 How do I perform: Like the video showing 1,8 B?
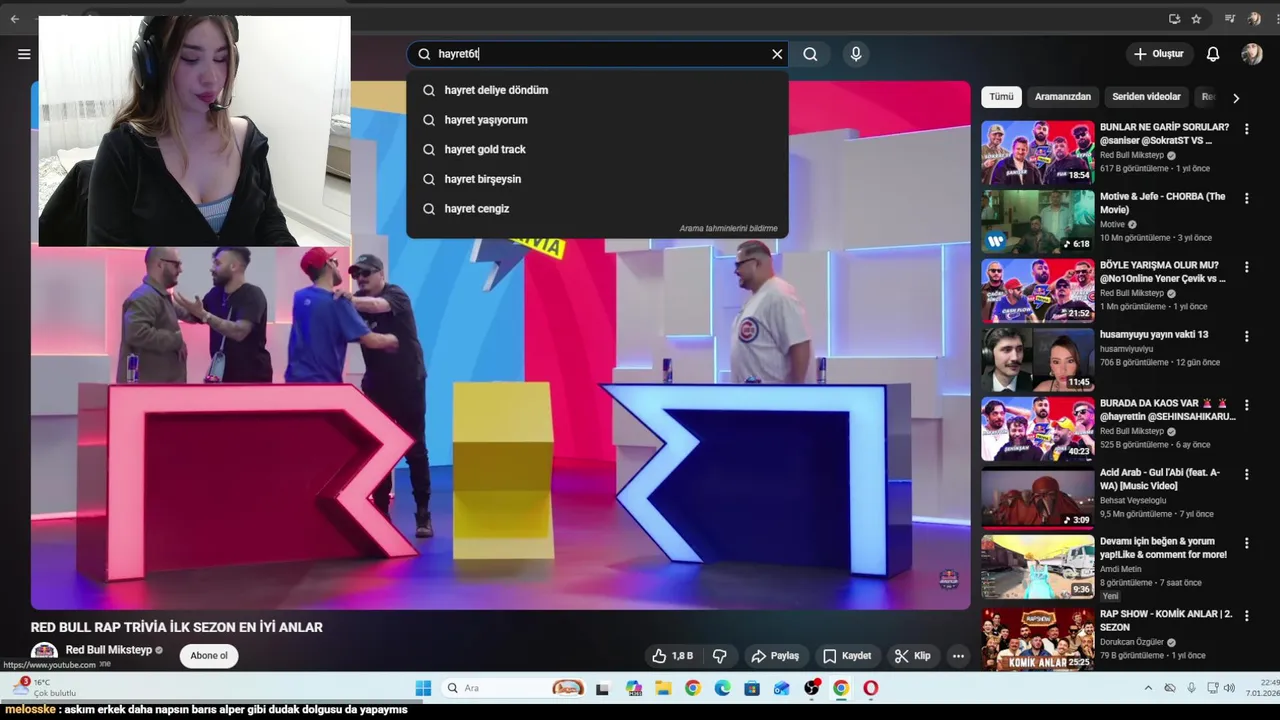click(672, 656)
